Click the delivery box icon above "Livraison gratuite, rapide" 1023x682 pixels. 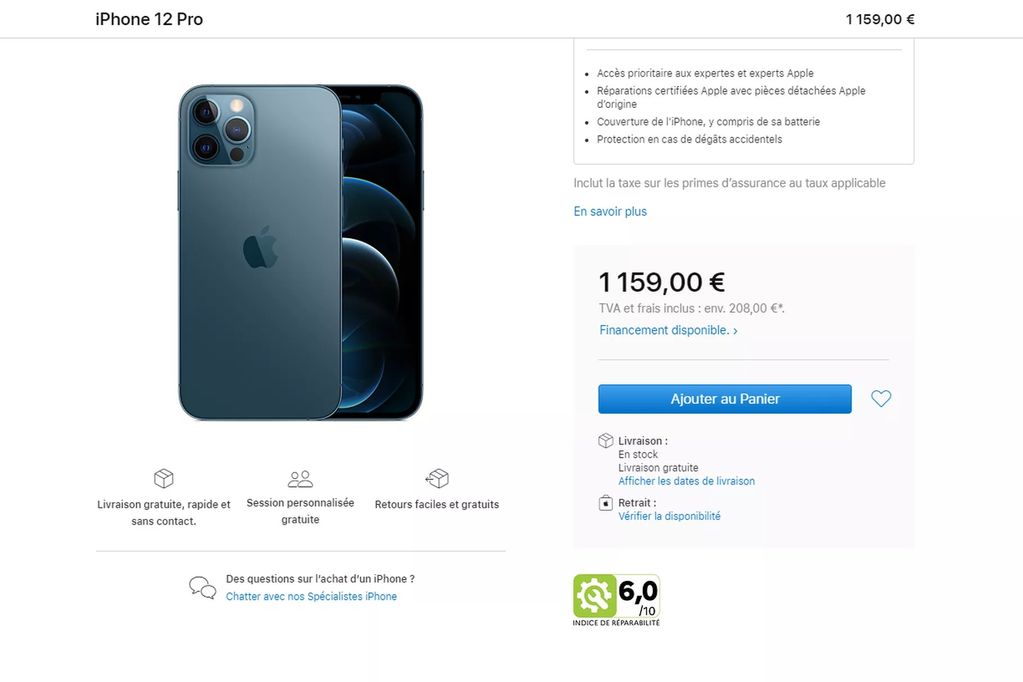click(x=163, y=479)
